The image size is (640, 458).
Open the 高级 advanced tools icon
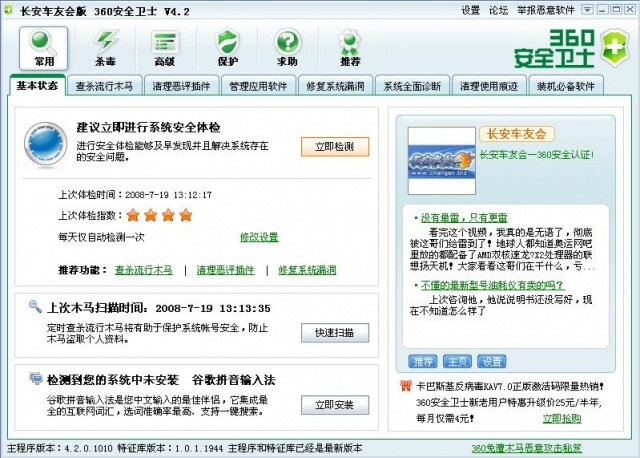165,48
